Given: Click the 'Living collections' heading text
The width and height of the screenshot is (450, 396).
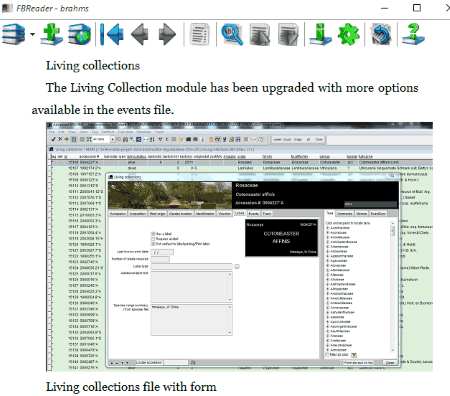Looking at the screenshot, I should (93, 66).
